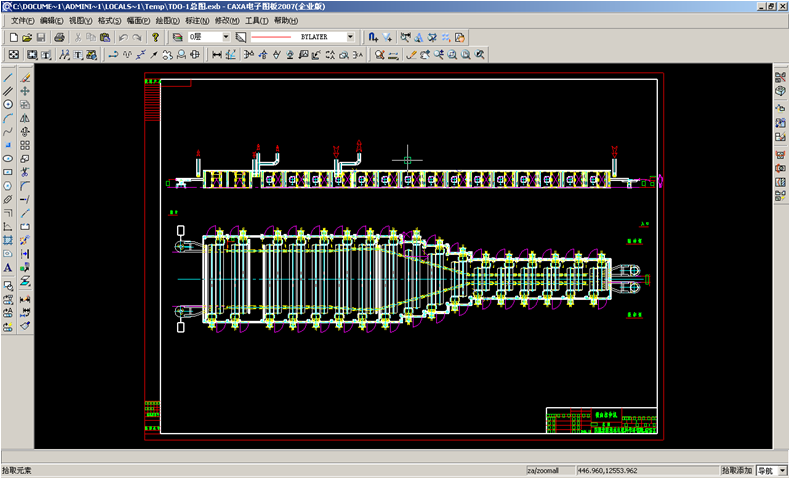790x479 pixels.
Task: Click the red BYLAYER line color sample
Action: [271, 37]
